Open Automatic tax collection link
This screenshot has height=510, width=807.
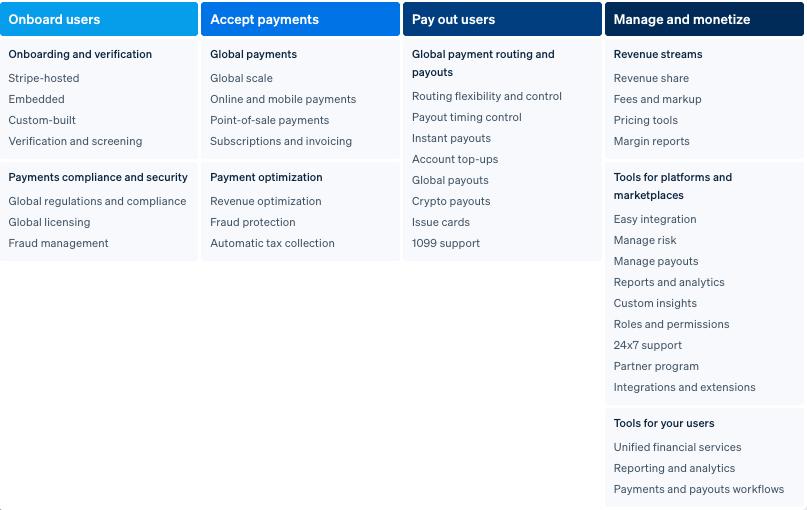click(272, 243)
